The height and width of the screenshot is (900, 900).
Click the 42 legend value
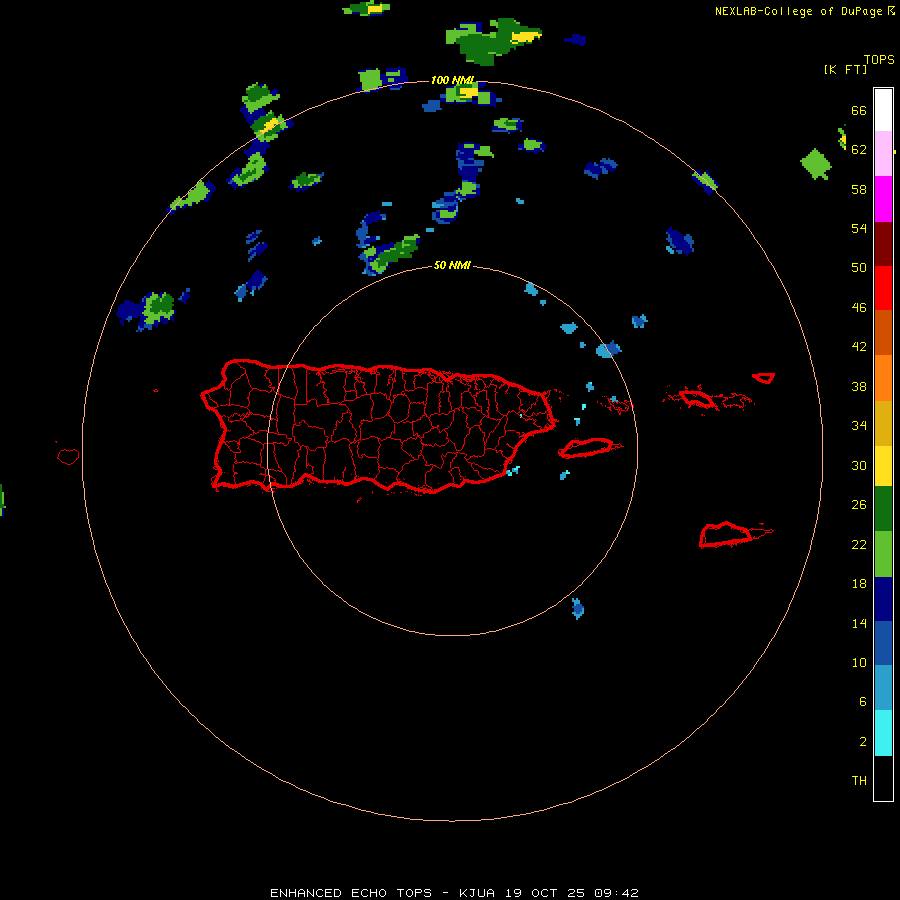point(859,346)
